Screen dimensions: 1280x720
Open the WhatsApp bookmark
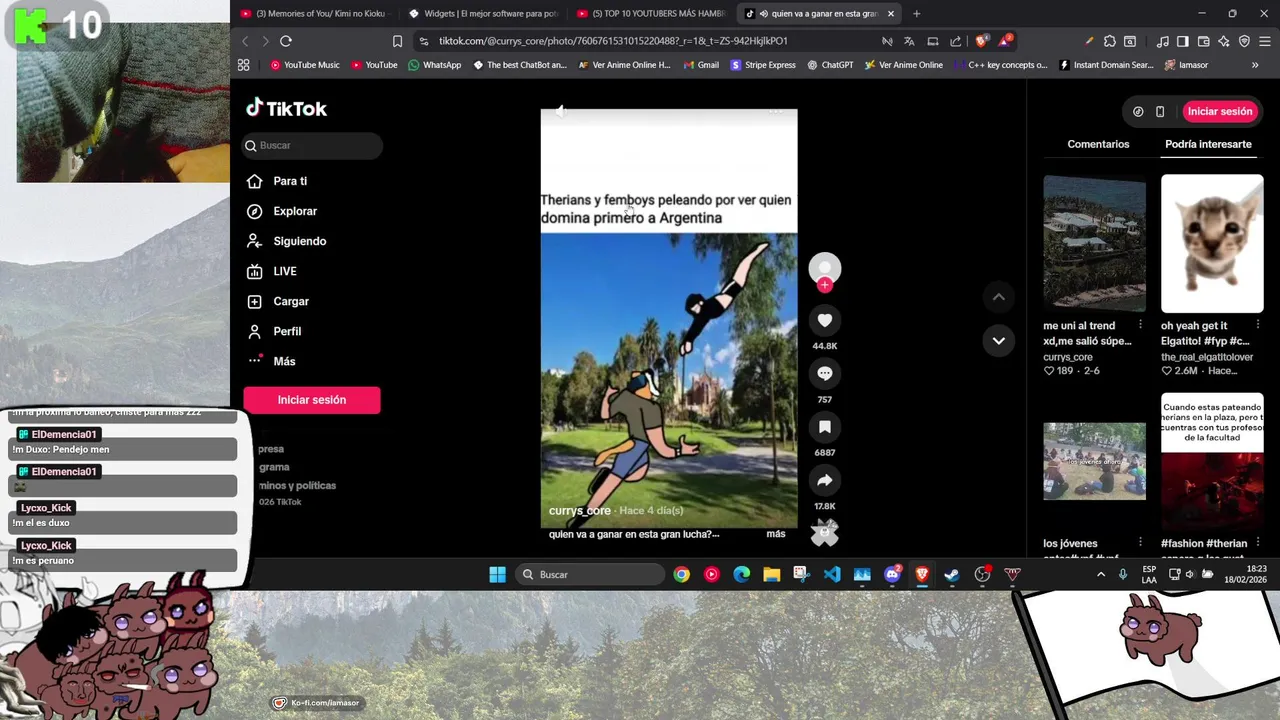click(435, 65)
